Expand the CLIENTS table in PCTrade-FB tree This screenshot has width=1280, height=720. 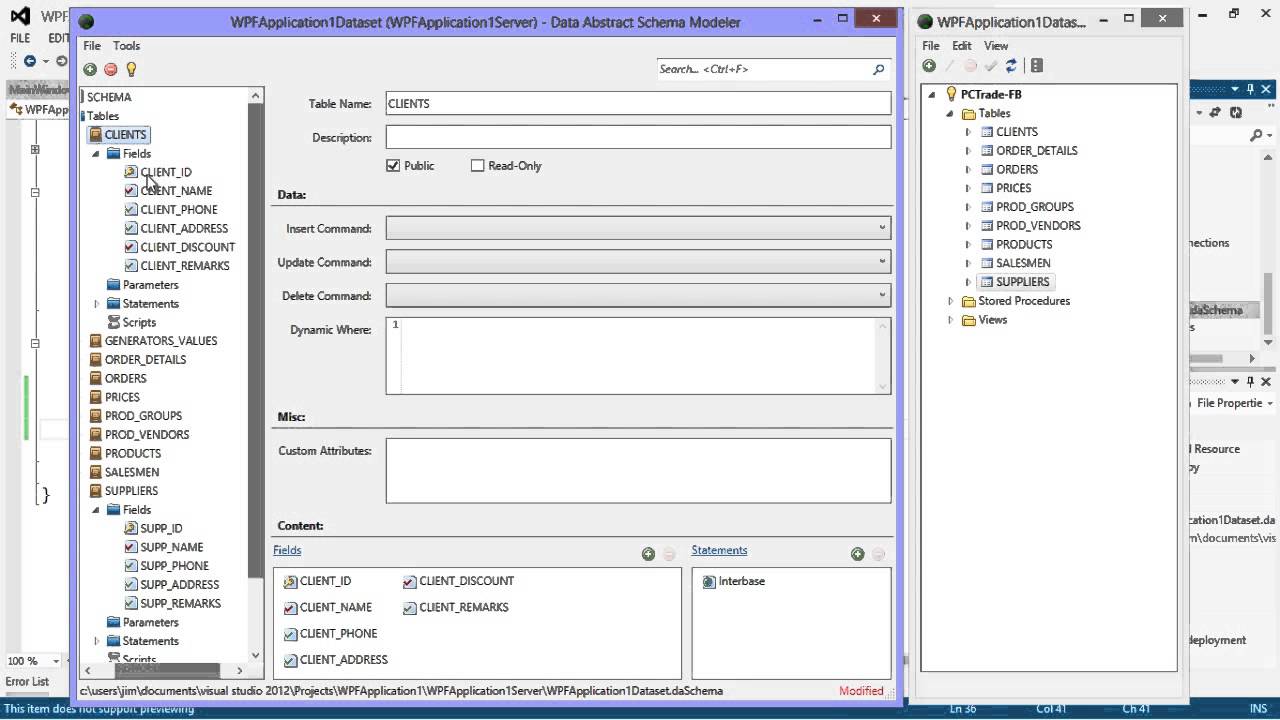pos(968,132)
